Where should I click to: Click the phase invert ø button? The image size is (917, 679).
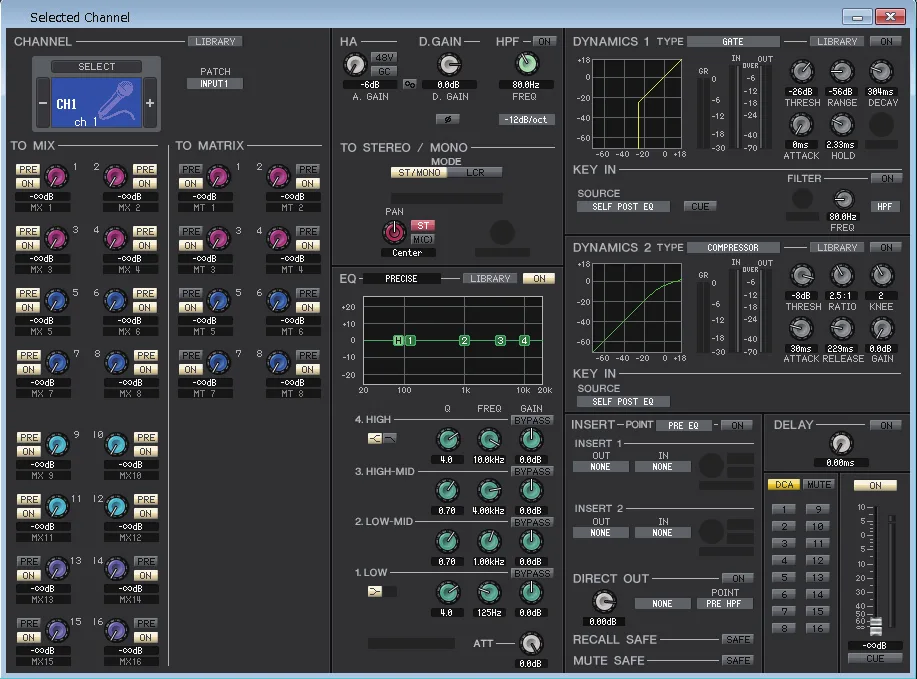click(x=447, y=119)
